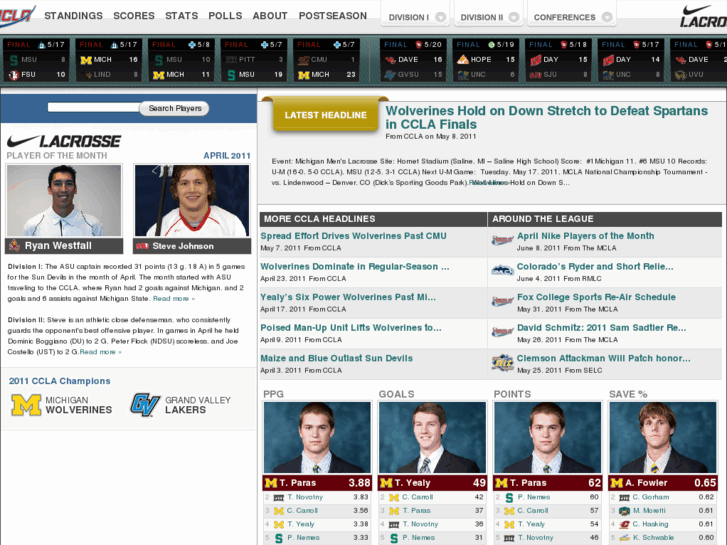
Task: Open Wolverines Dominate in Regular-Season article
Action: [x=355, y=266]
